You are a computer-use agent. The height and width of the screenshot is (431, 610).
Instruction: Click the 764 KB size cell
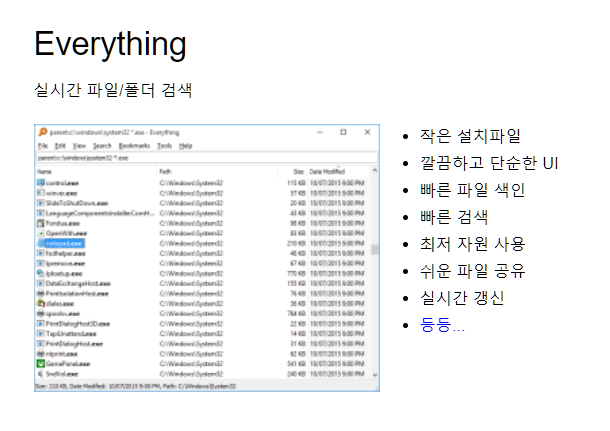tap(296, 314)
